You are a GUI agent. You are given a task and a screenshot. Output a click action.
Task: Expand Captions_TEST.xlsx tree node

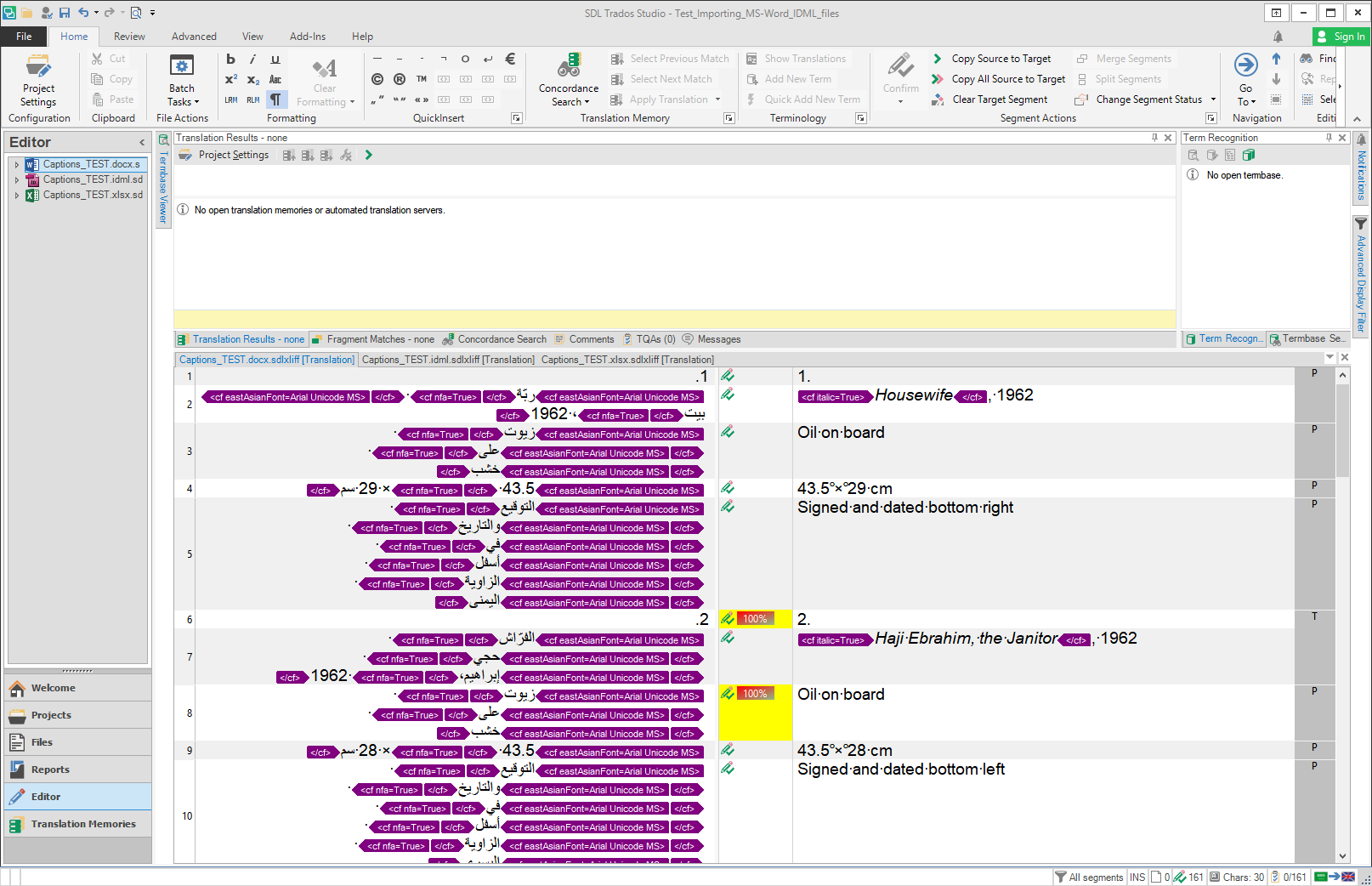(16, 195)
